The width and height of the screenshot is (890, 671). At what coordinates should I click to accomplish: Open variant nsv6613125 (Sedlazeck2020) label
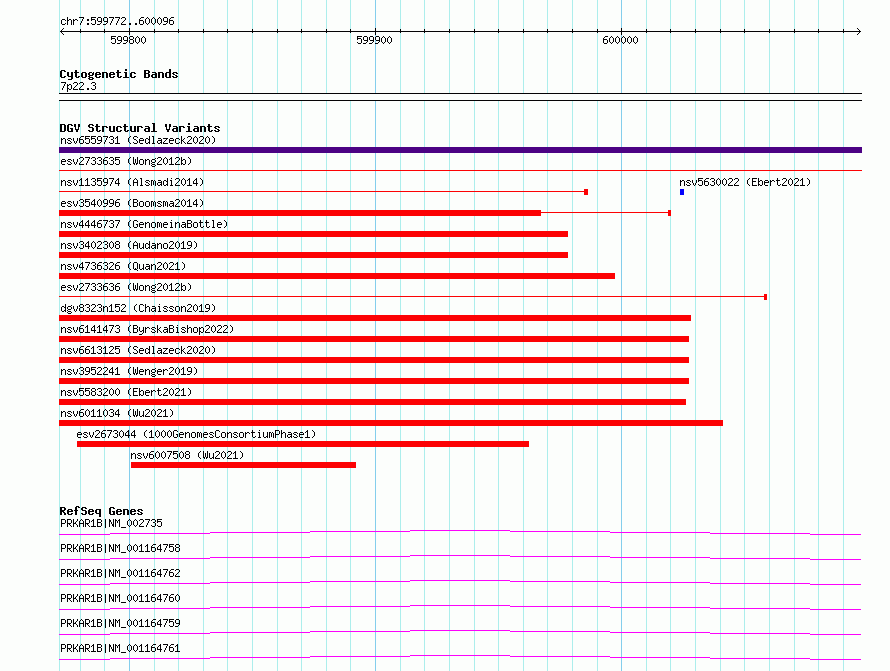(x=138, y=350)
